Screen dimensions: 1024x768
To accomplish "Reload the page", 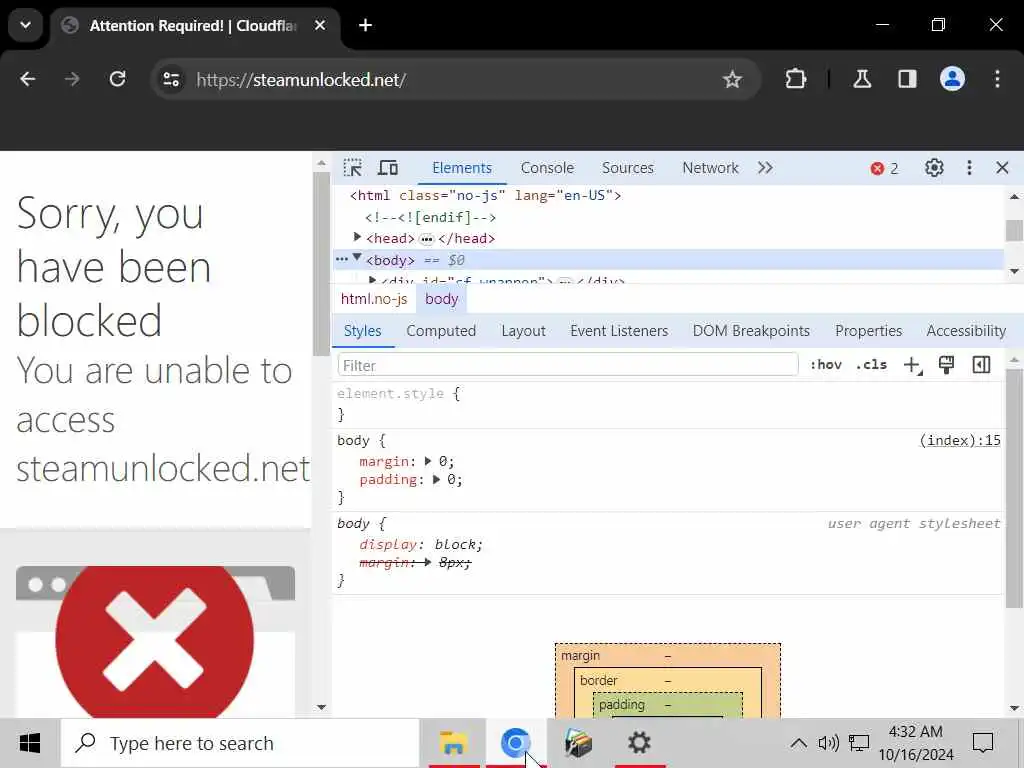I will point(118,79).
